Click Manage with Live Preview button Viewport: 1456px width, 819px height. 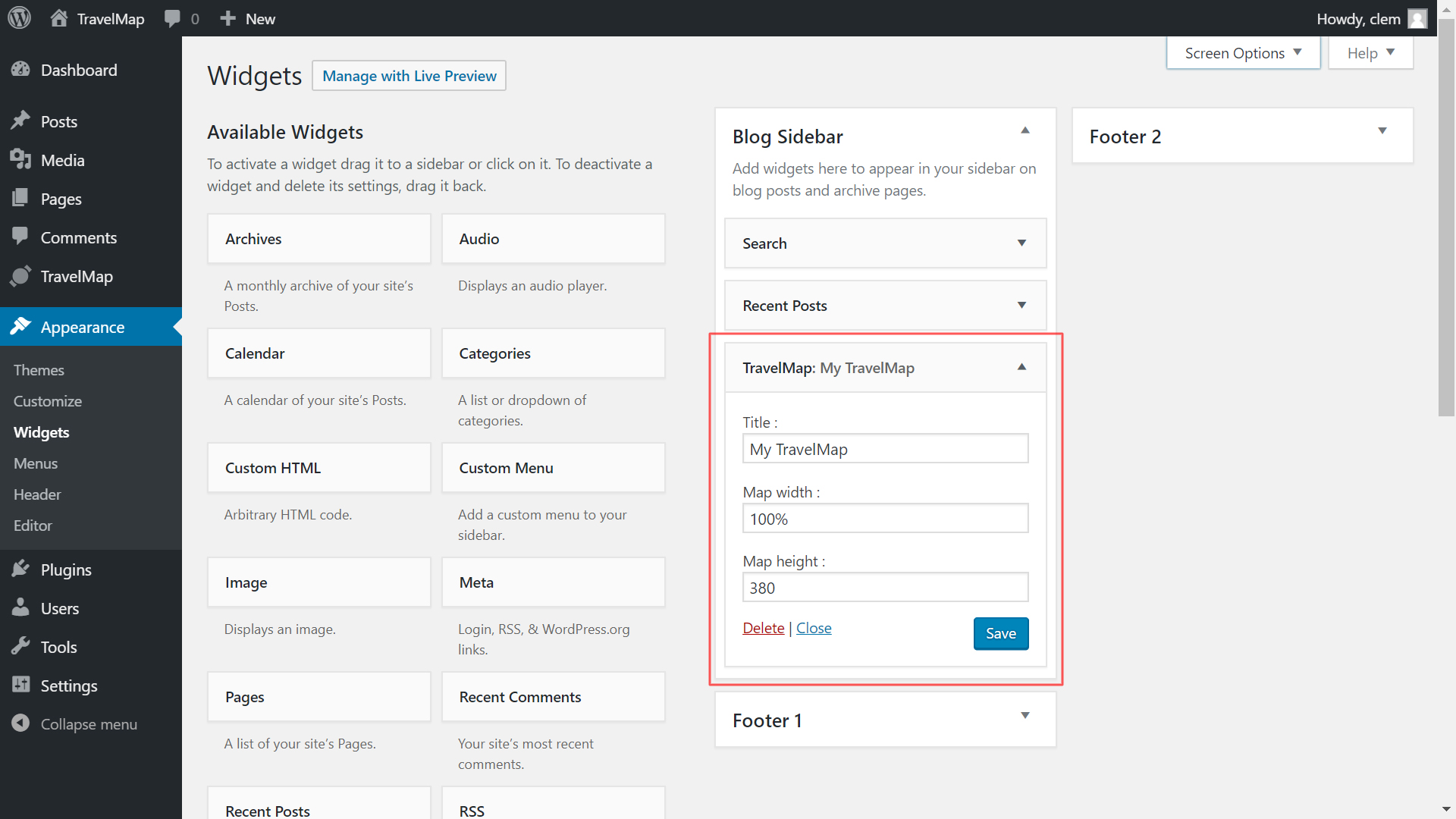click(408, 75)
